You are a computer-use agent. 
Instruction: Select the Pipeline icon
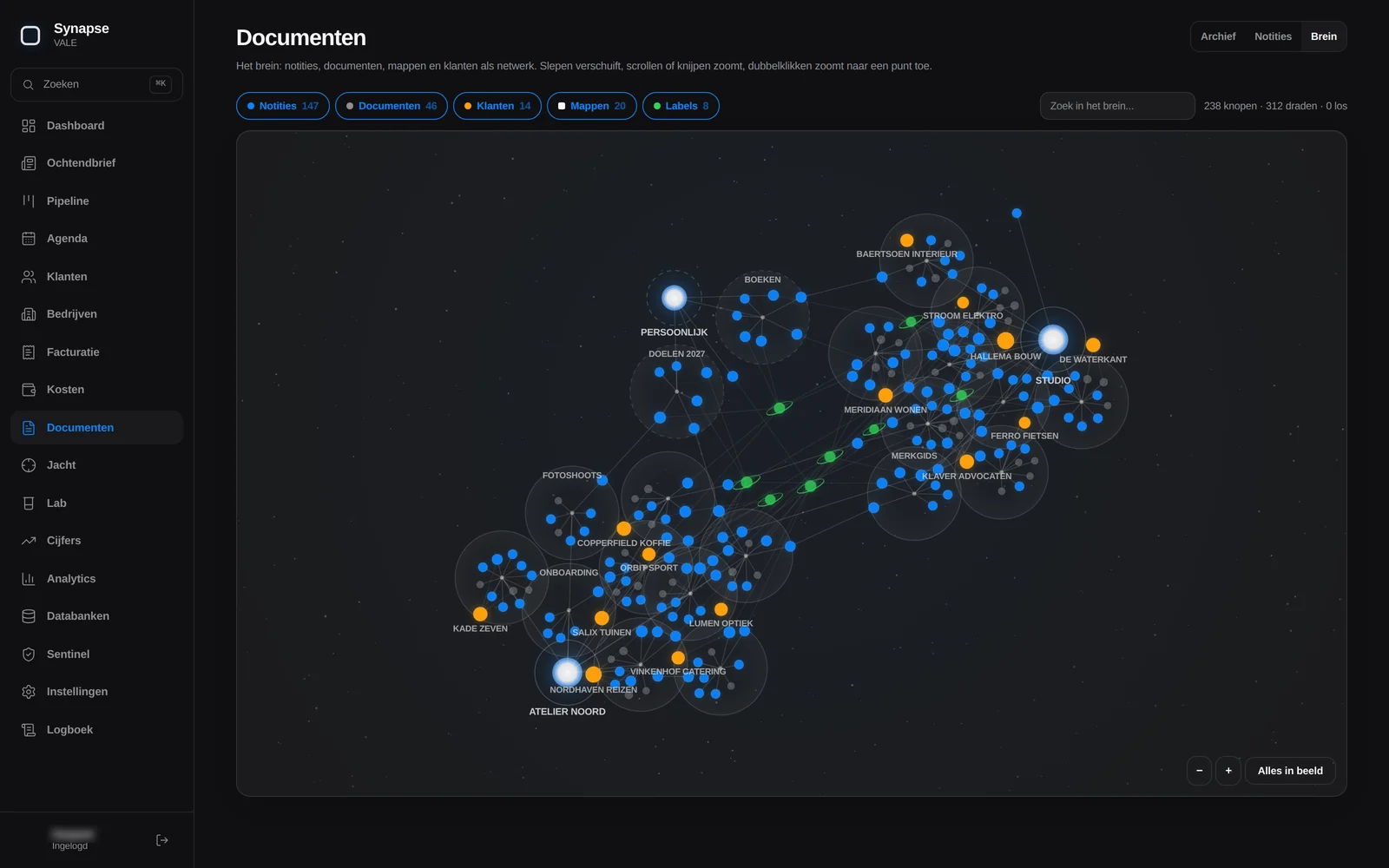pyautogui.click(x=29, y=201)
